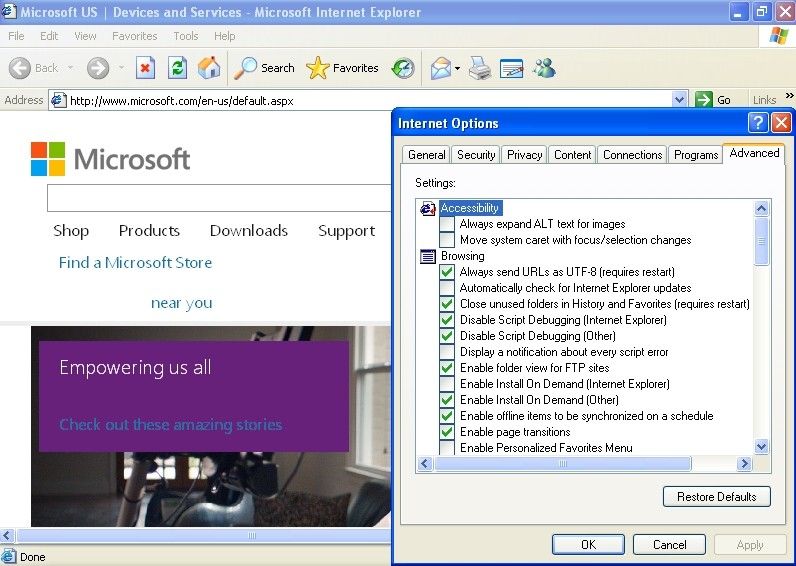Click the green Go arrow icon
This screenshot has width=796, height=566.
(x=704, y=99)
